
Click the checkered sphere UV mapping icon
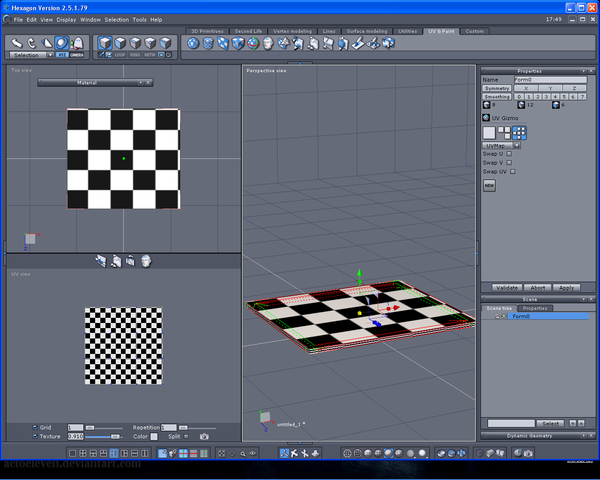click(193, 43)
